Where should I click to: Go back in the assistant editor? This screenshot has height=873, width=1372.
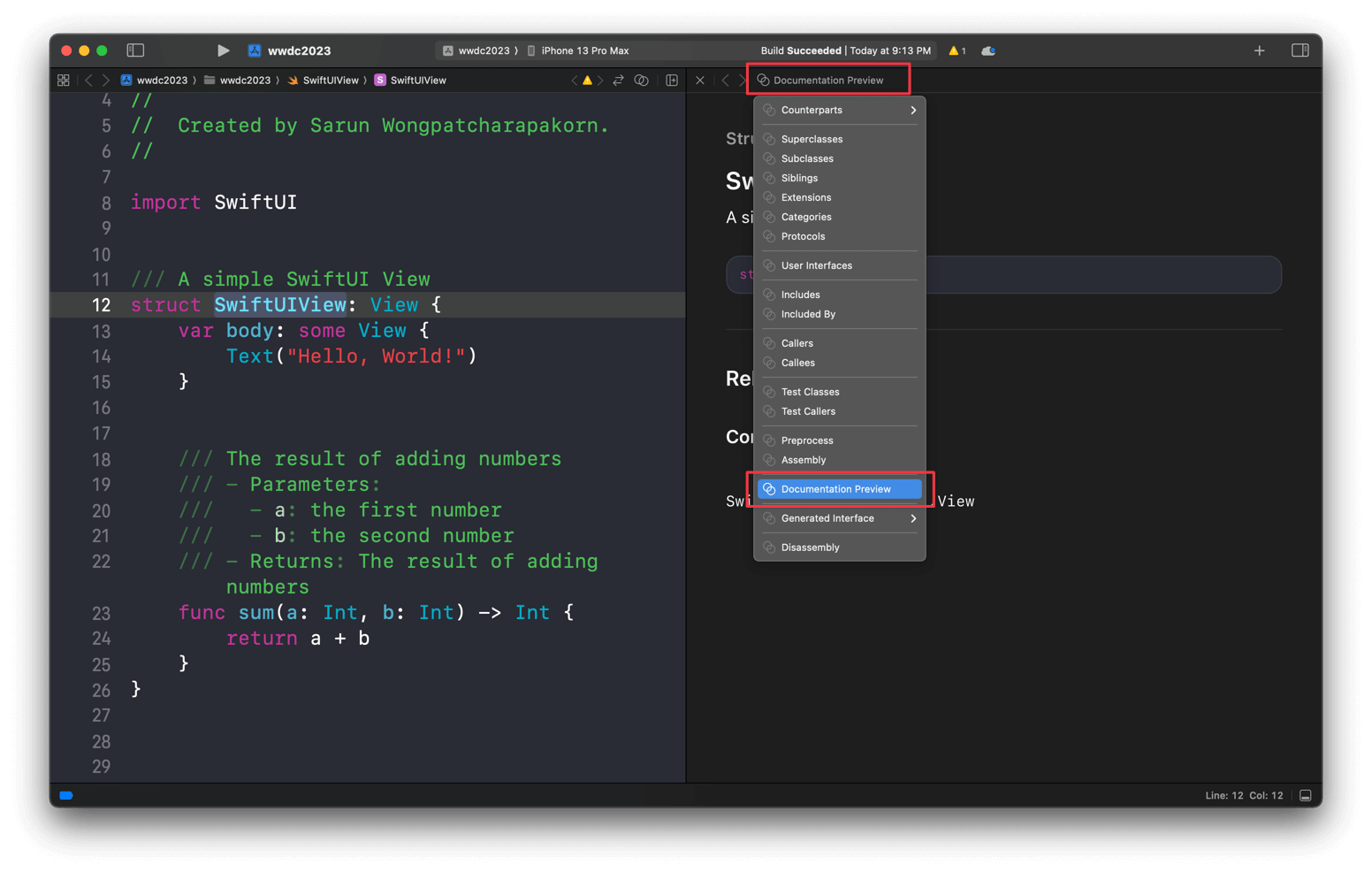pos(725,80)
